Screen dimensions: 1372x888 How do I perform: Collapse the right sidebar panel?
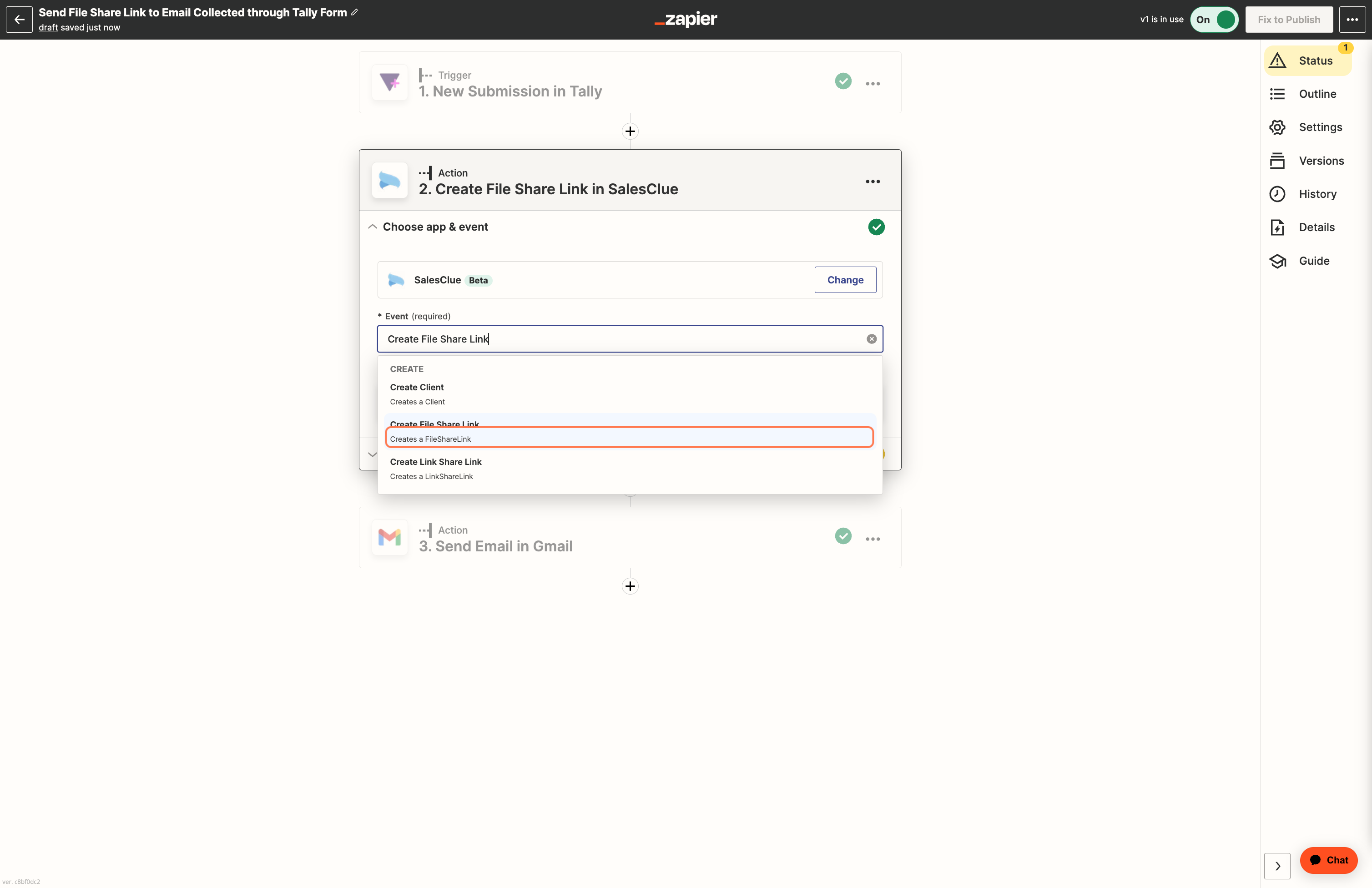pyautogui.click(x=1277, y=866)
